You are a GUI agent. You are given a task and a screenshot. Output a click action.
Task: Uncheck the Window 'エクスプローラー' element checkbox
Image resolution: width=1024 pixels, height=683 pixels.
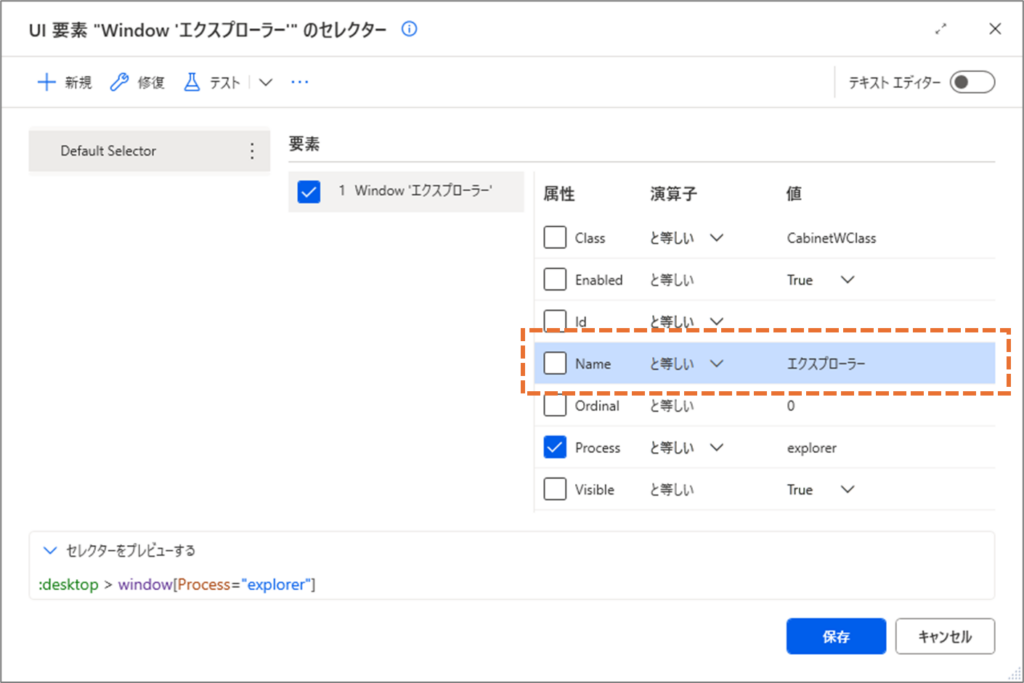coord(308,192)
